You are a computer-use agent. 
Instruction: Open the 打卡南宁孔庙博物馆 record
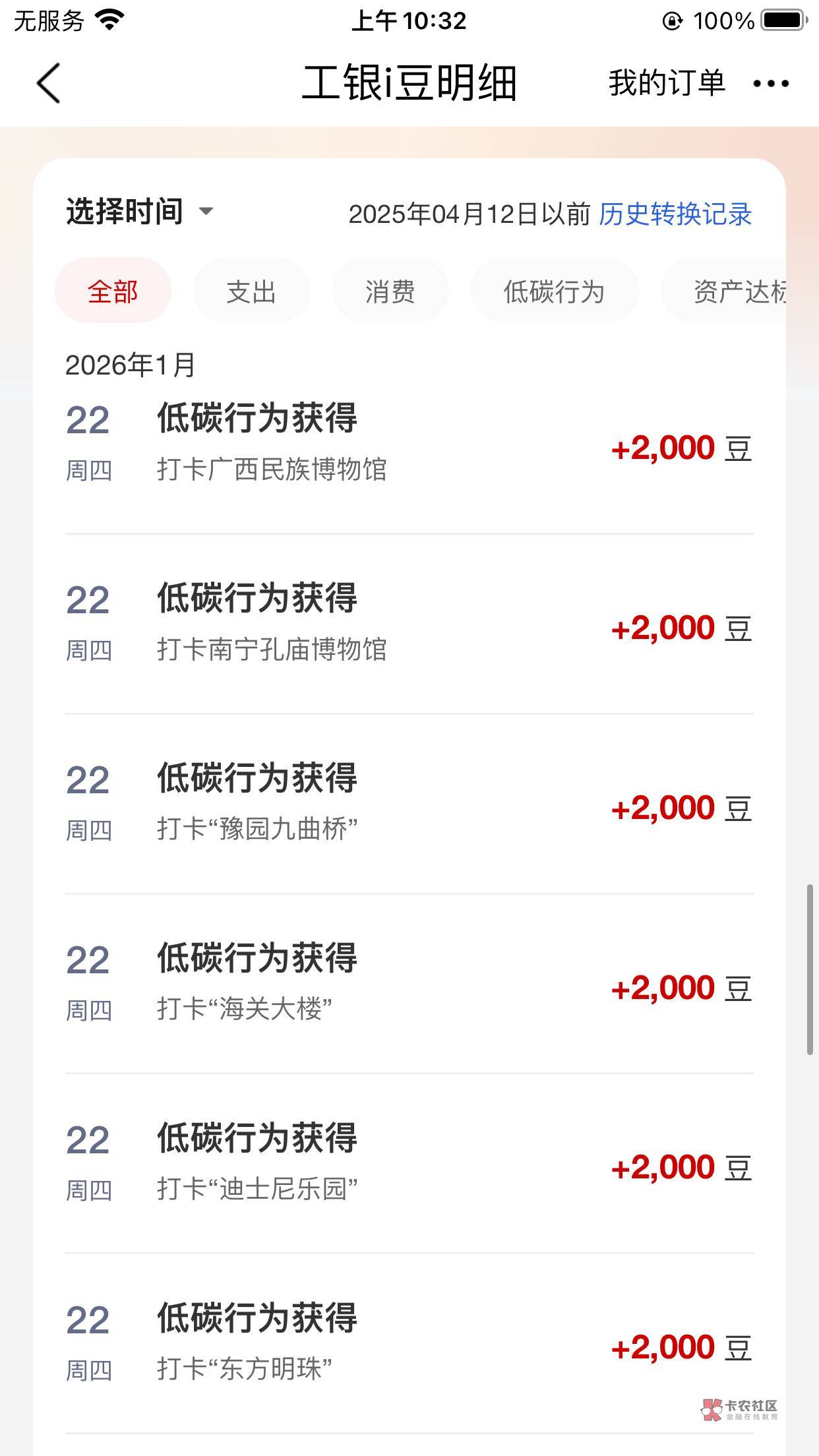click(x=409, y=624)
